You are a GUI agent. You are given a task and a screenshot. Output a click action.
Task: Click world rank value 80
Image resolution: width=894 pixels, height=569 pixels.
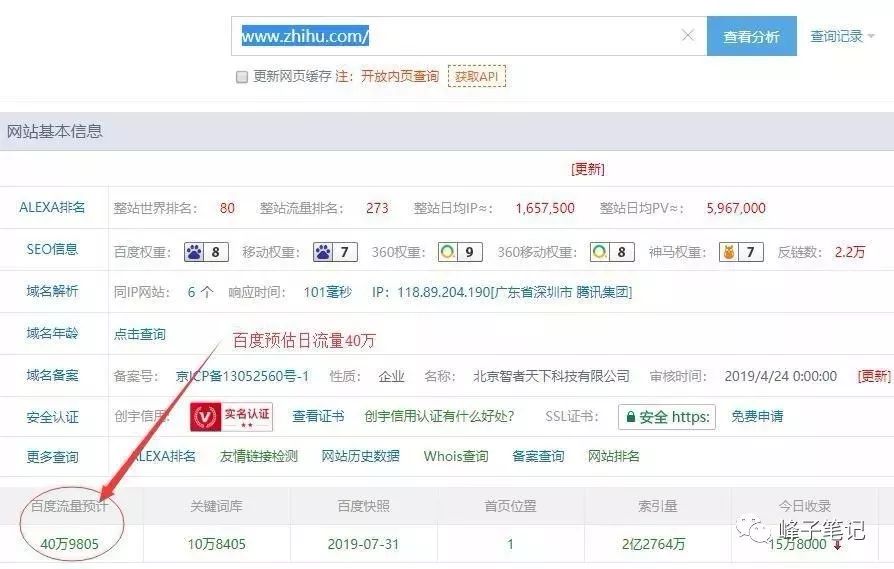coord(227,208)
